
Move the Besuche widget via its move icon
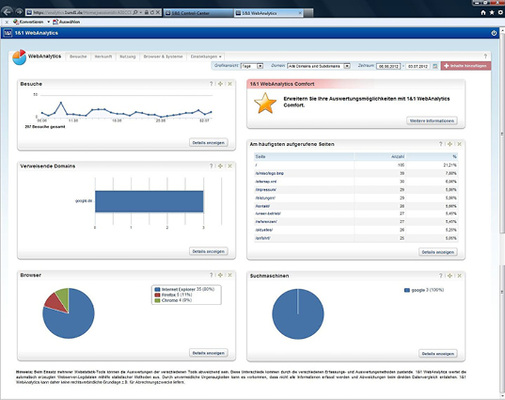(x=220, y=84)
